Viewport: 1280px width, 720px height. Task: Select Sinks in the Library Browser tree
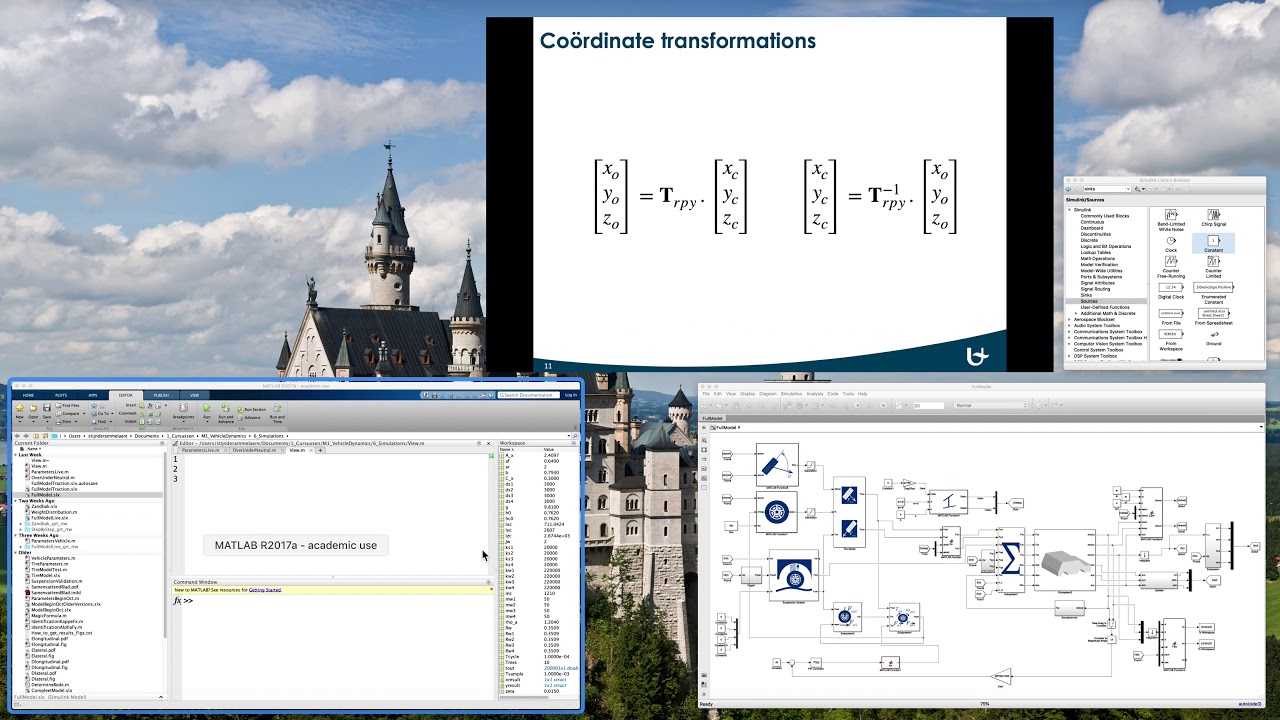[x=1086, y=295]
